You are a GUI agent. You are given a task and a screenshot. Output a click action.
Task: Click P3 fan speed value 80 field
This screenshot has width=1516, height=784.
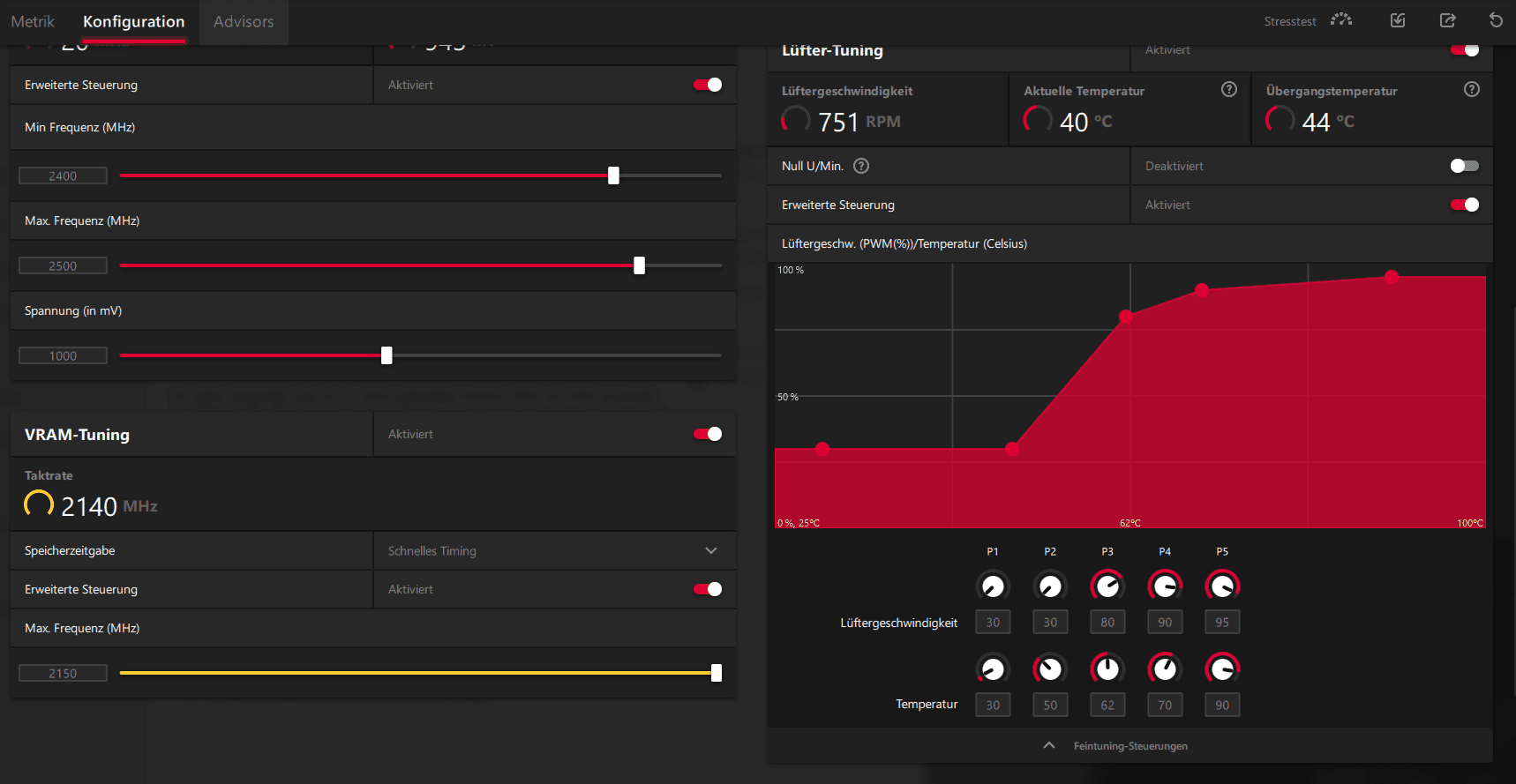click(1107, 622)
